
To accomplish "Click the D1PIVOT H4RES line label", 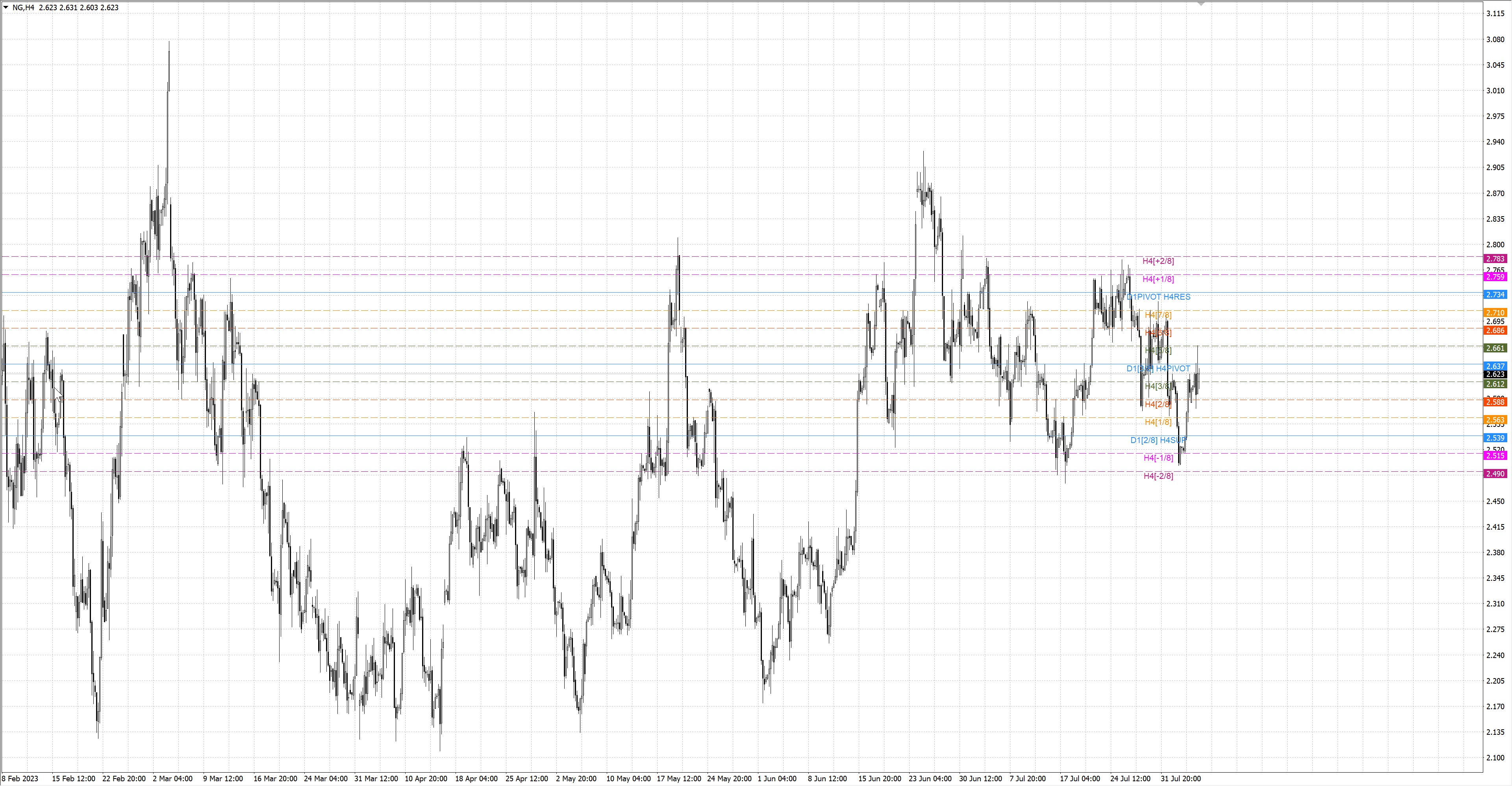I will click(x=1159, y=297).
